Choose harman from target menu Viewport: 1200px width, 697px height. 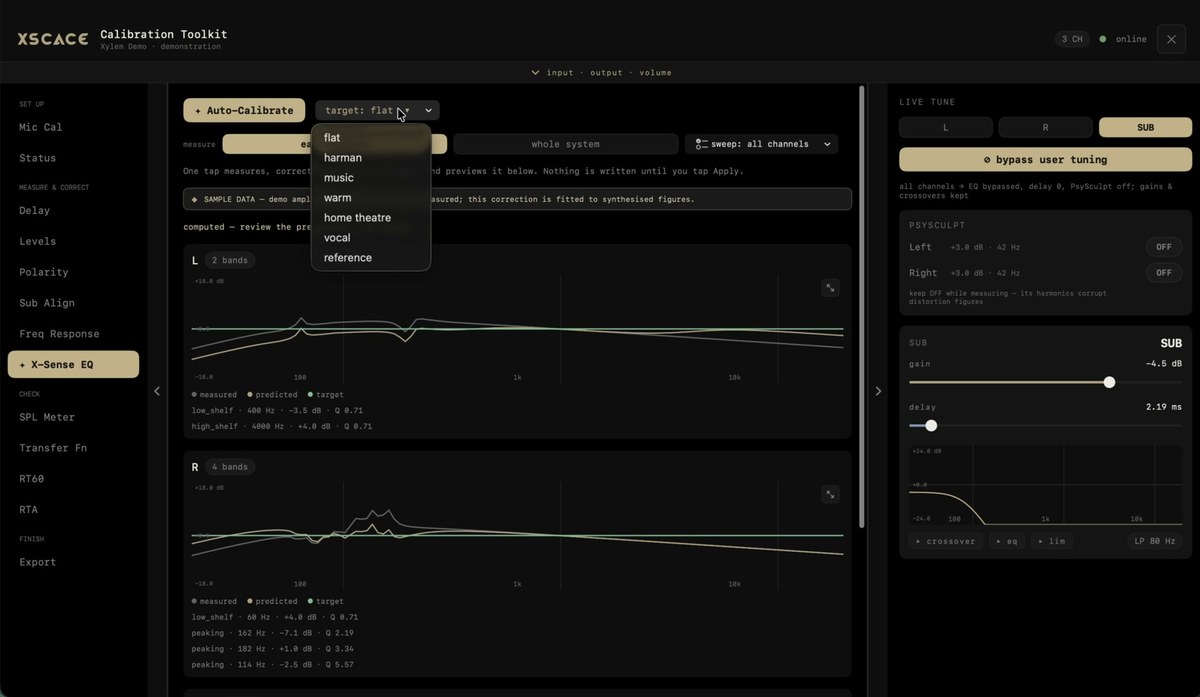pos(371,158)
